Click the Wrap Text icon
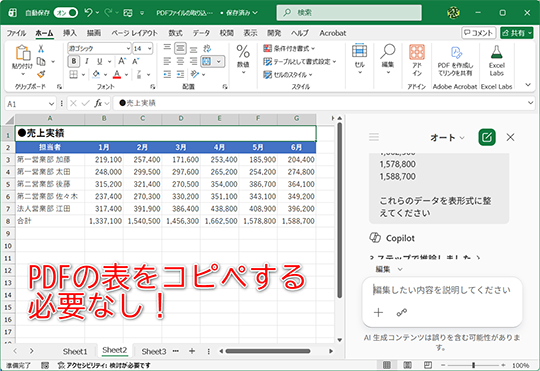 click(x=207, y=48)
